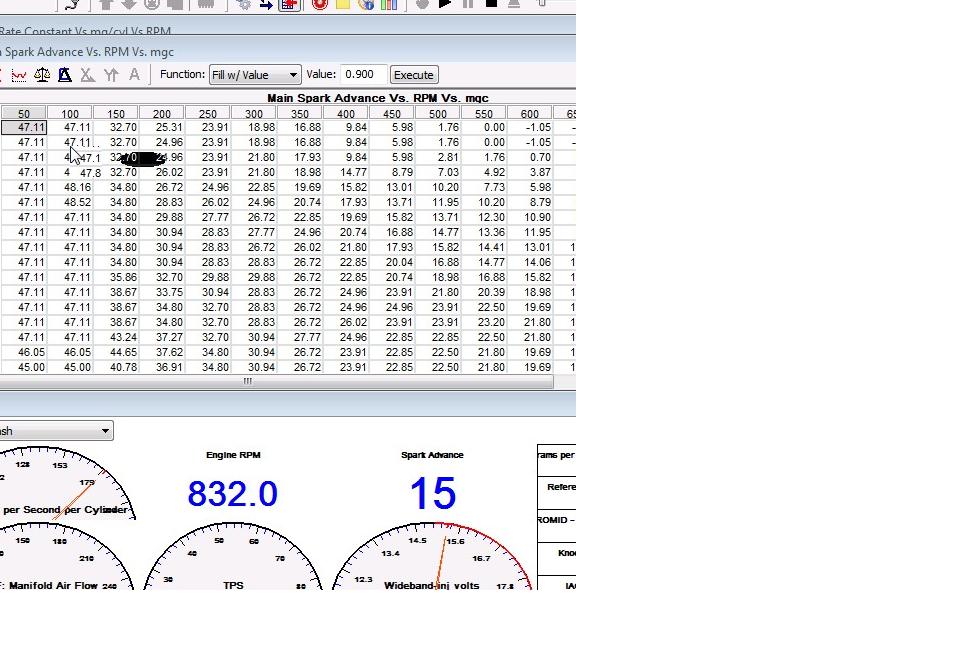This screenshot has width=962, height=653.
Task: Select the cell with value 37.62
Action: 162,352
